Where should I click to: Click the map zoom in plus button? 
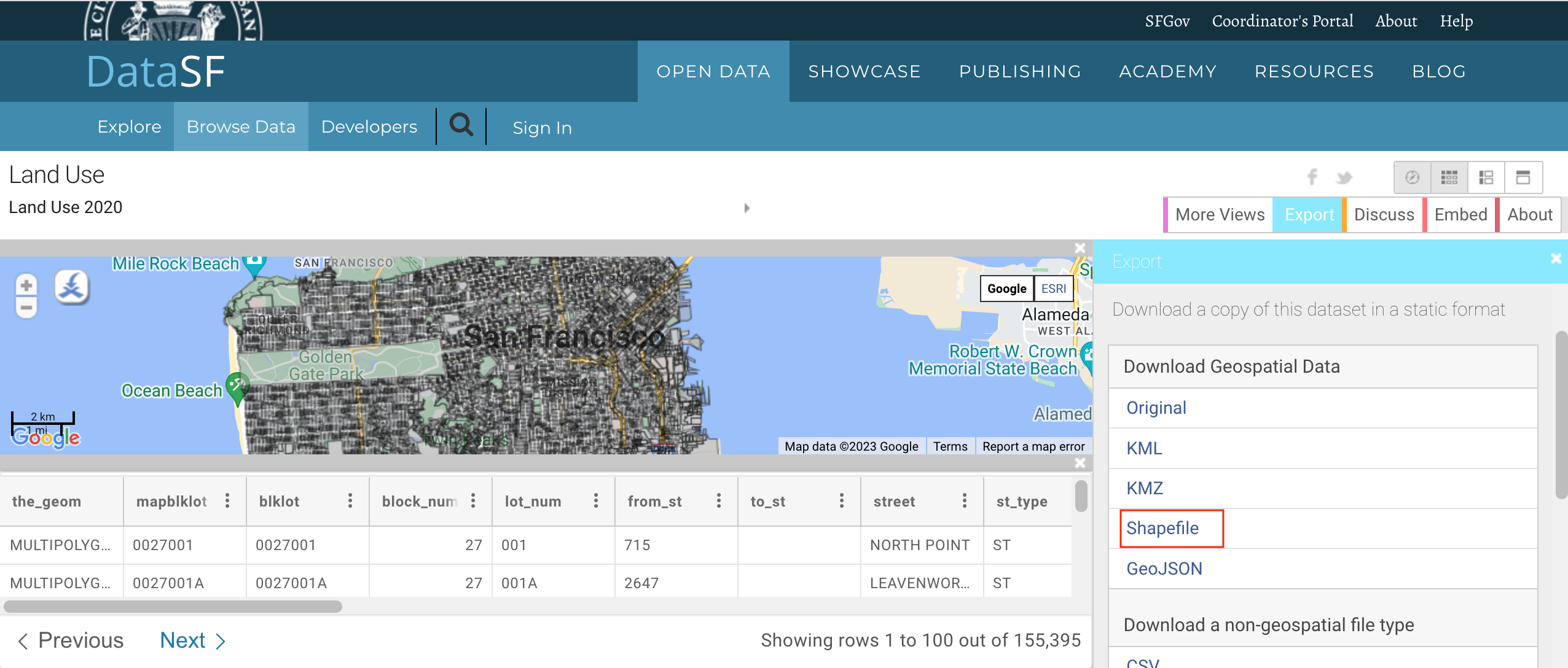(26, 285)
